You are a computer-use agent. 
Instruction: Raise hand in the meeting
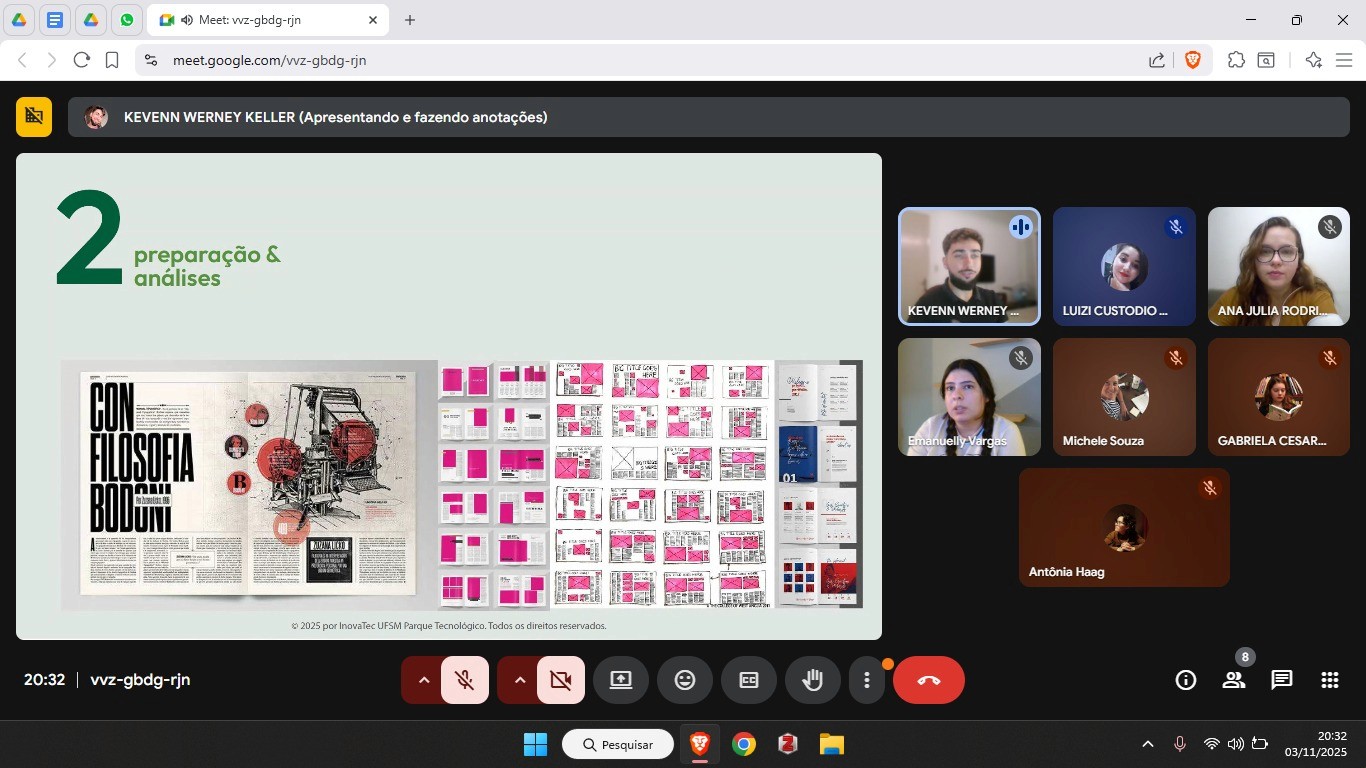[x=813, y=680]
